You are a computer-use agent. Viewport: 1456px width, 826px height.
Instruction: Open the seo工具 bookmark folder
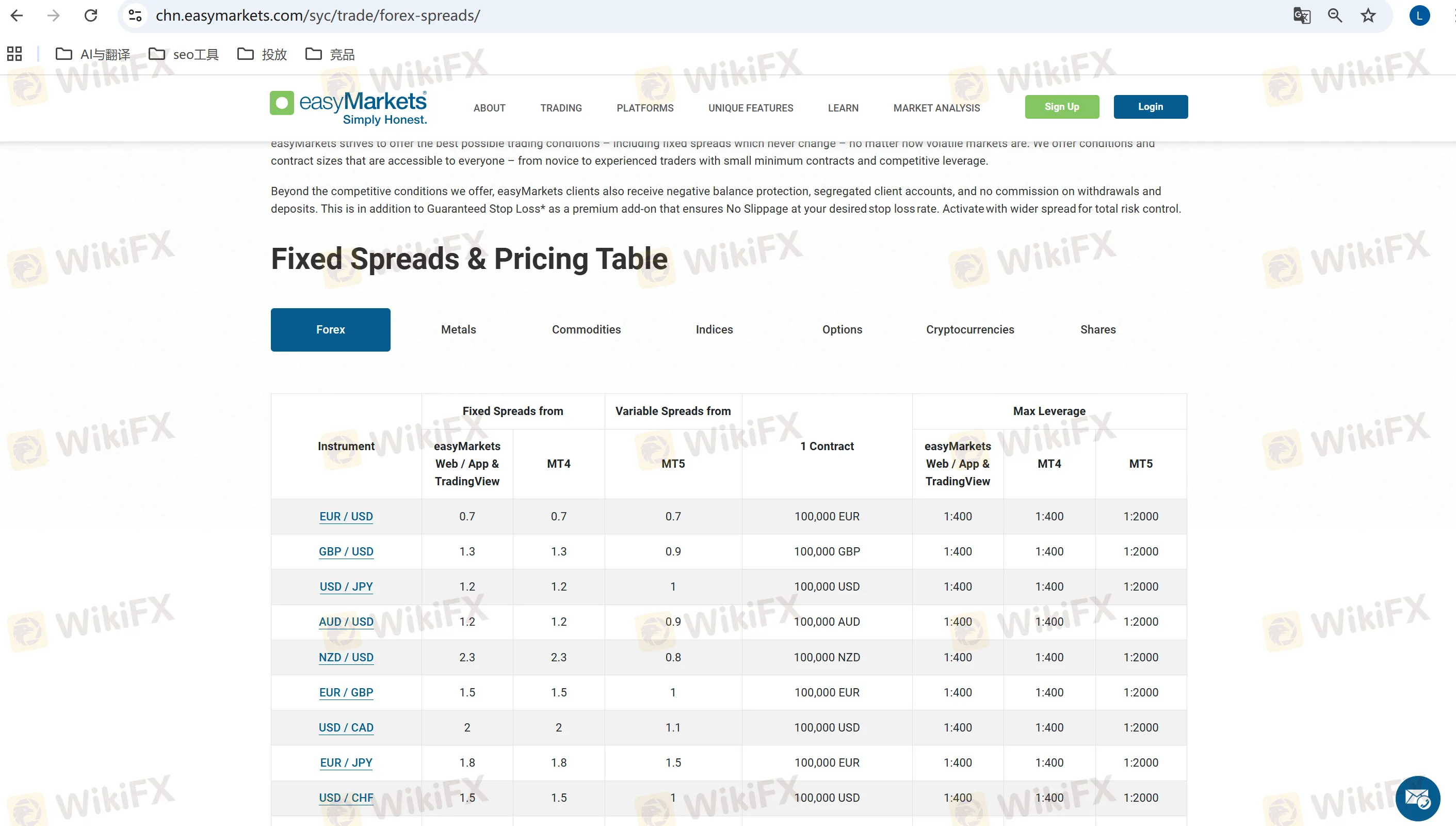tap(184, 54)
